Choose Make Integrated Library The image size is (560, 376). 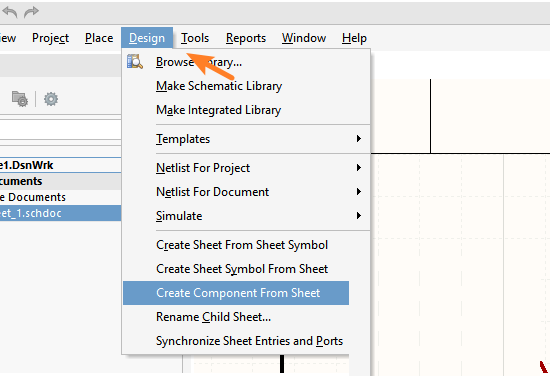219,110
